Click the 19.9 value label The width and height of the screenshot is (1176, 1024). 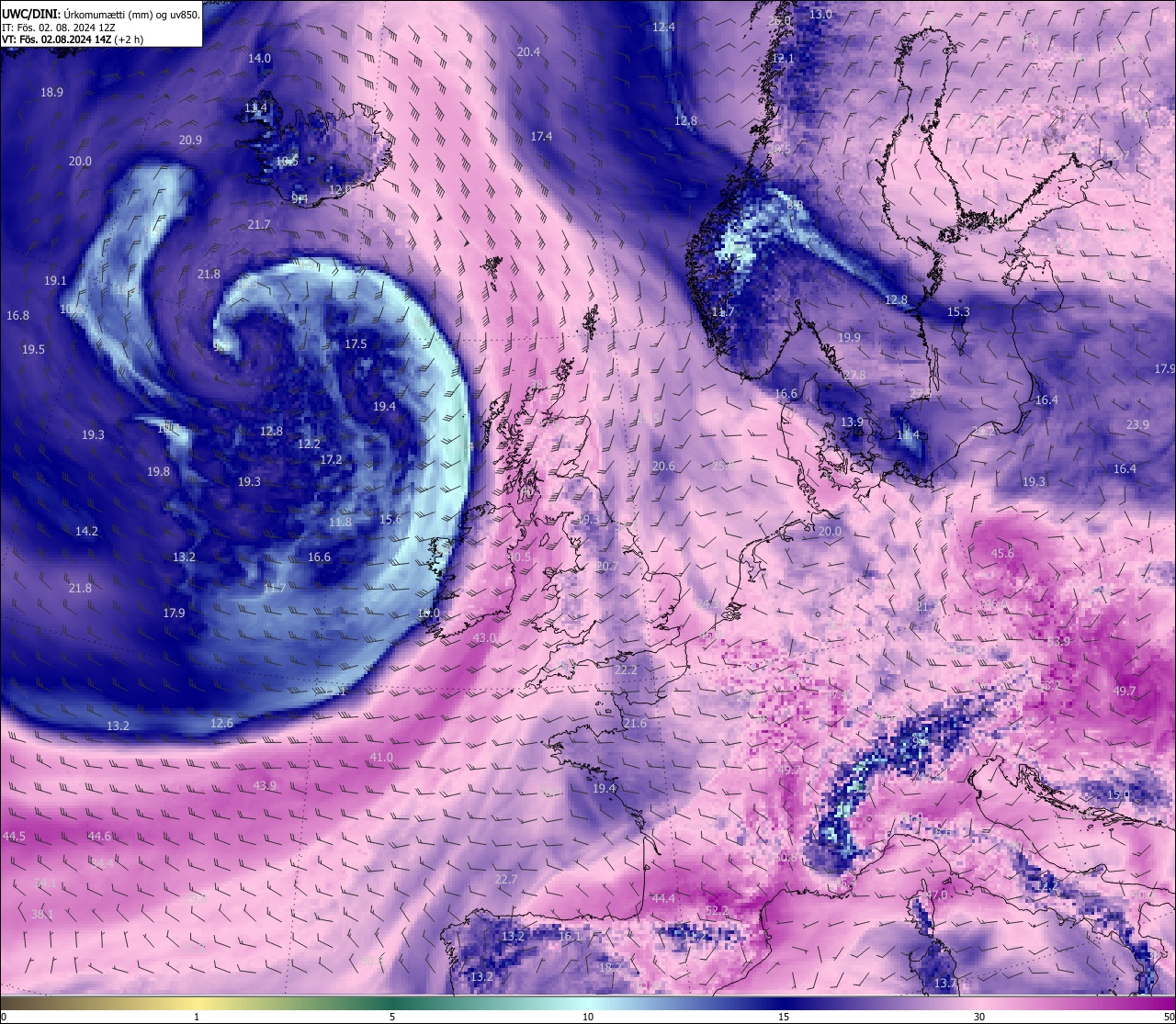click(x=849, y=337)
